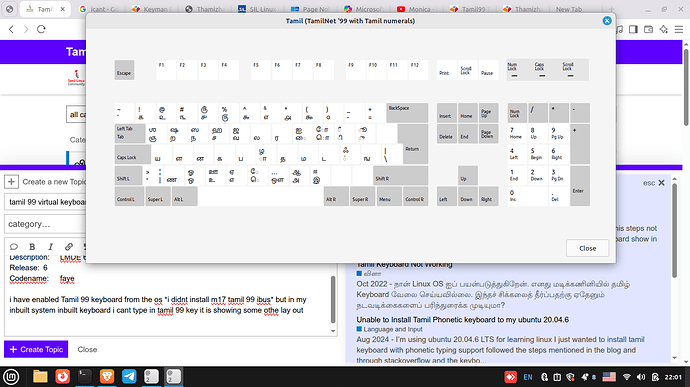Toggle the browser sidebar panel icon
Image resolution: width=690 pixels, height=387 pixels.
pyautogui.click(x=633, y=29)
